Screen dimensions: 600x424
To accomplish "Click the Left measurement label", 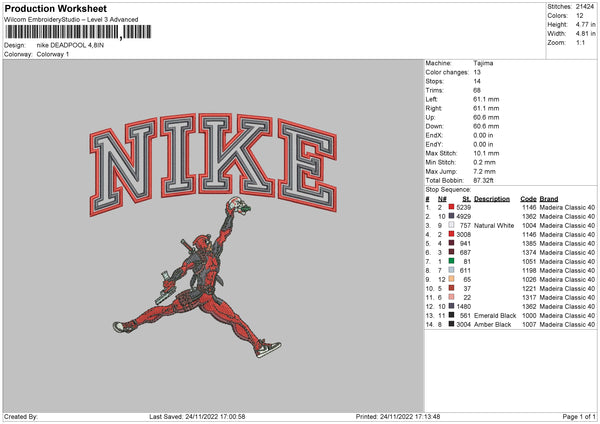I will [432, 99].
